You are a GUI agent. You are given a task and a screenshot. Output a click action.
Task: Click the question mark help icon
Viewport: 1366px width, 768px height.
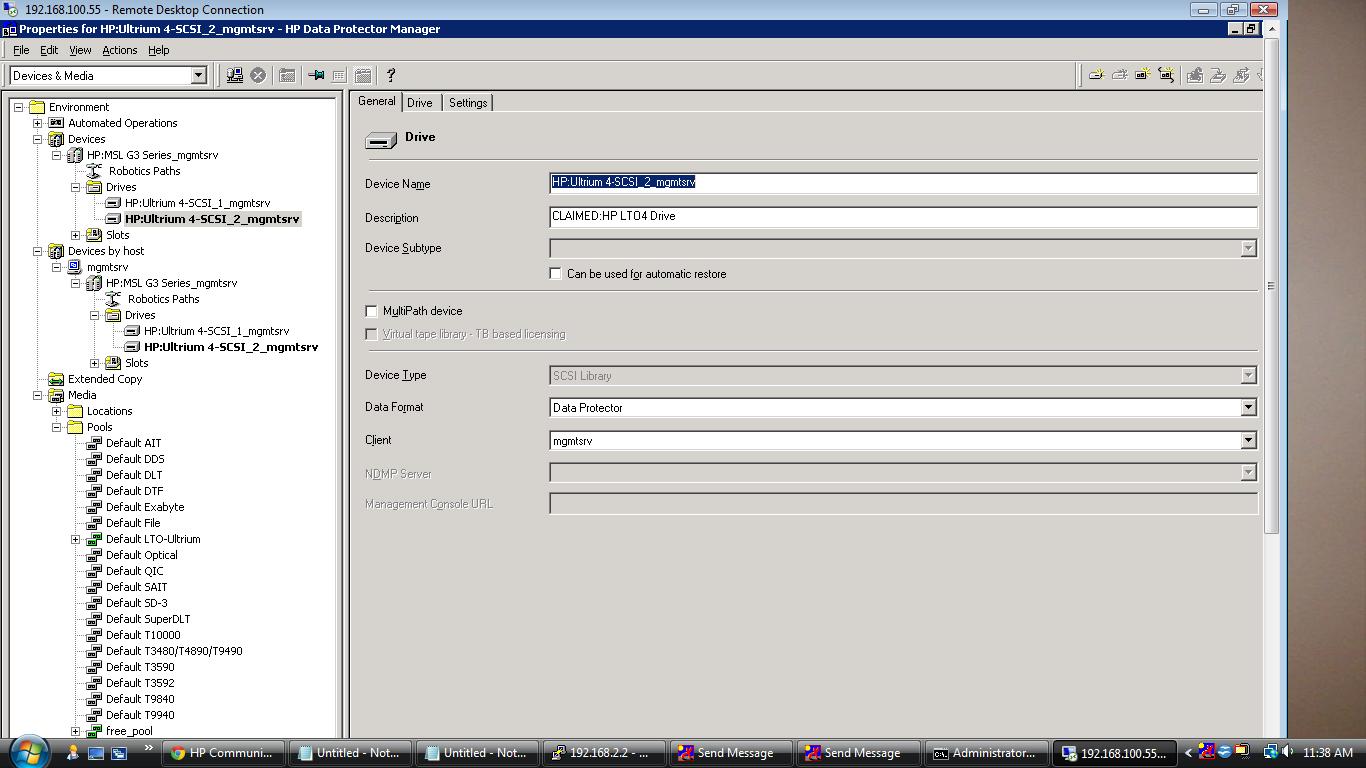pyautogui.click(x=391, y=75)
